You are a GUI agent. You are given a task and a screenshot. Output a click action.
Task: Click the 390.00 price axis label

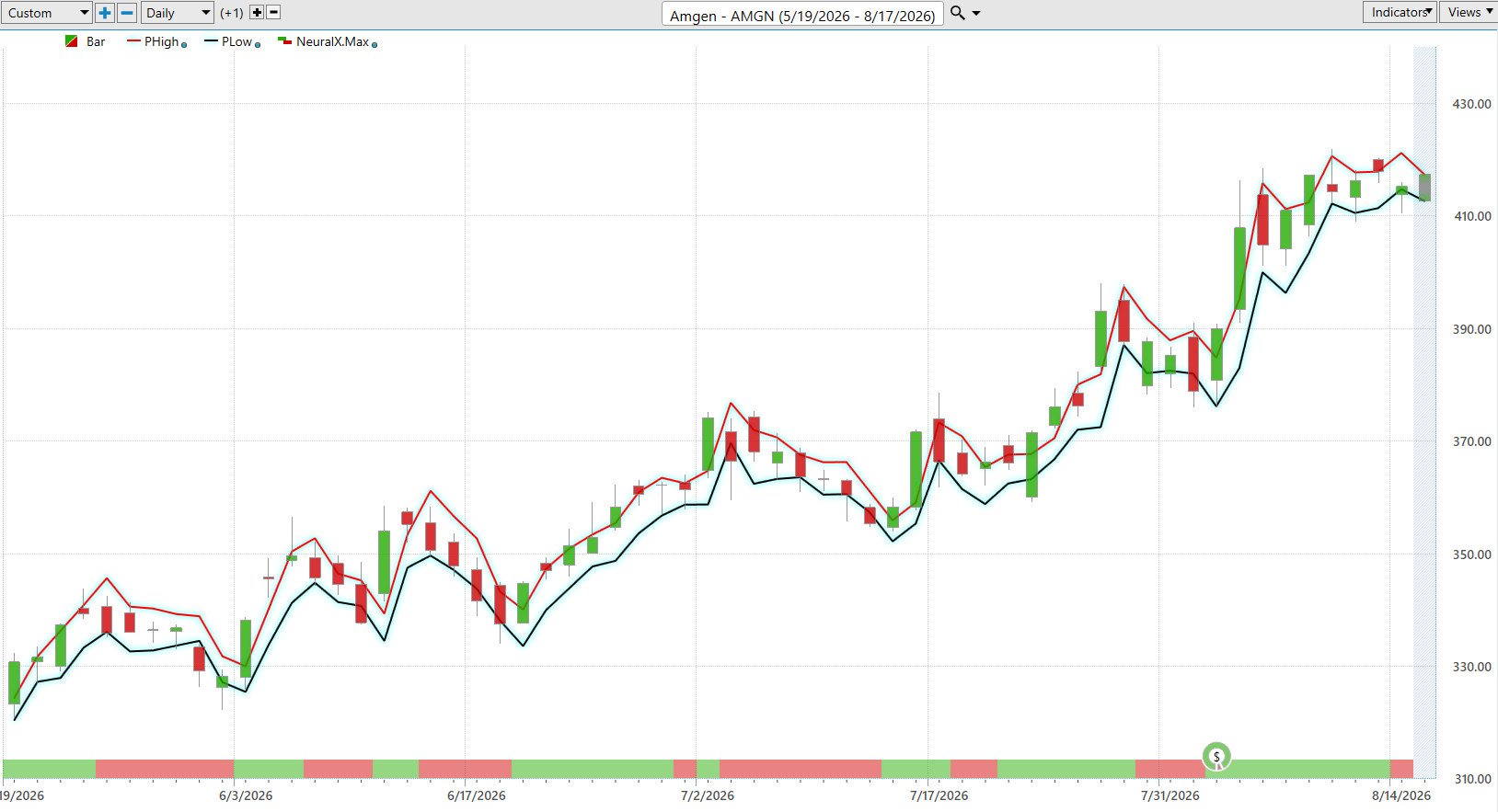click(x=1472, y=329)
